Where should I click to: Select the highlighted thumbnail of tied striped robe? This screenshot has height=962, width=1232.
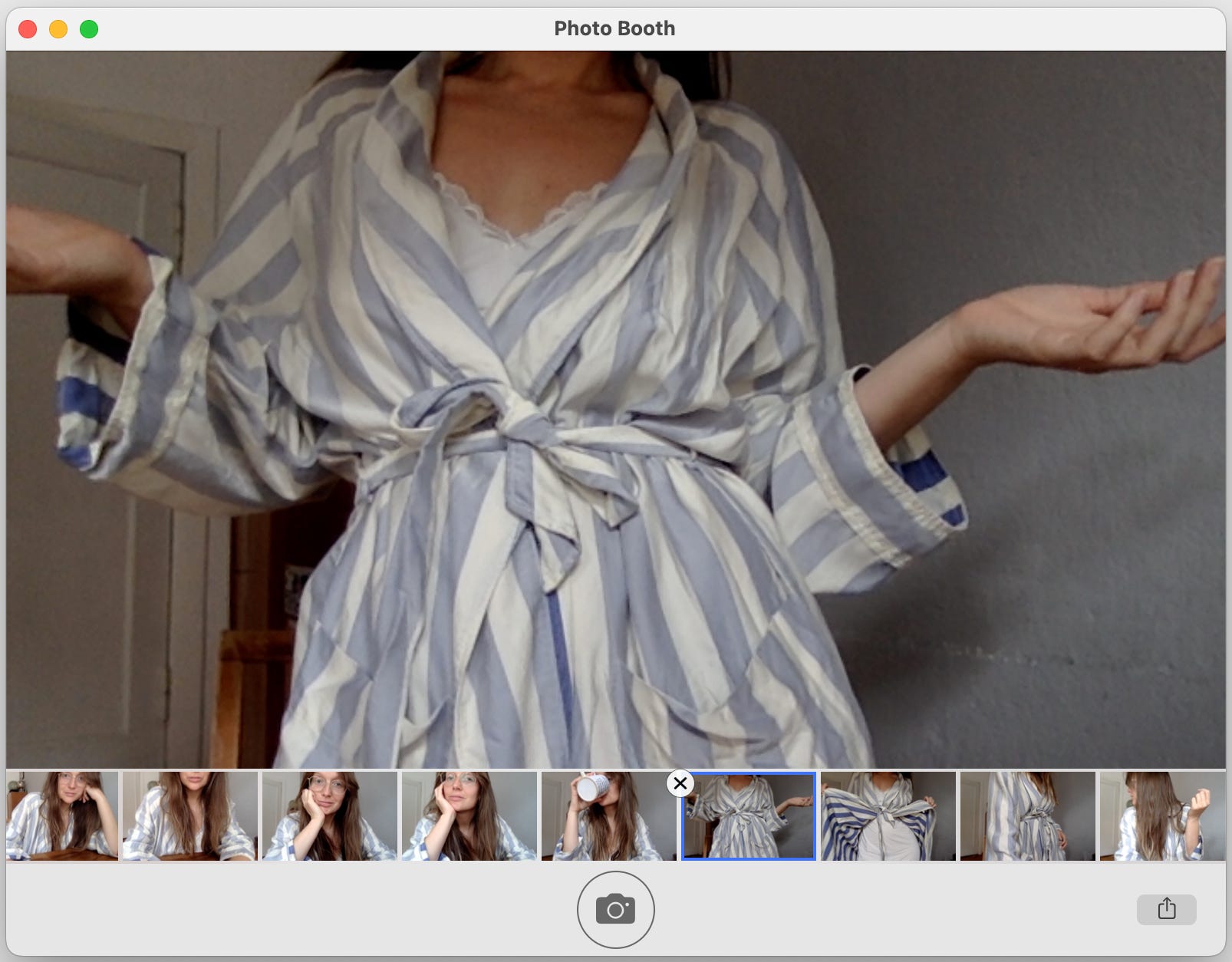(x=748, y=815)
